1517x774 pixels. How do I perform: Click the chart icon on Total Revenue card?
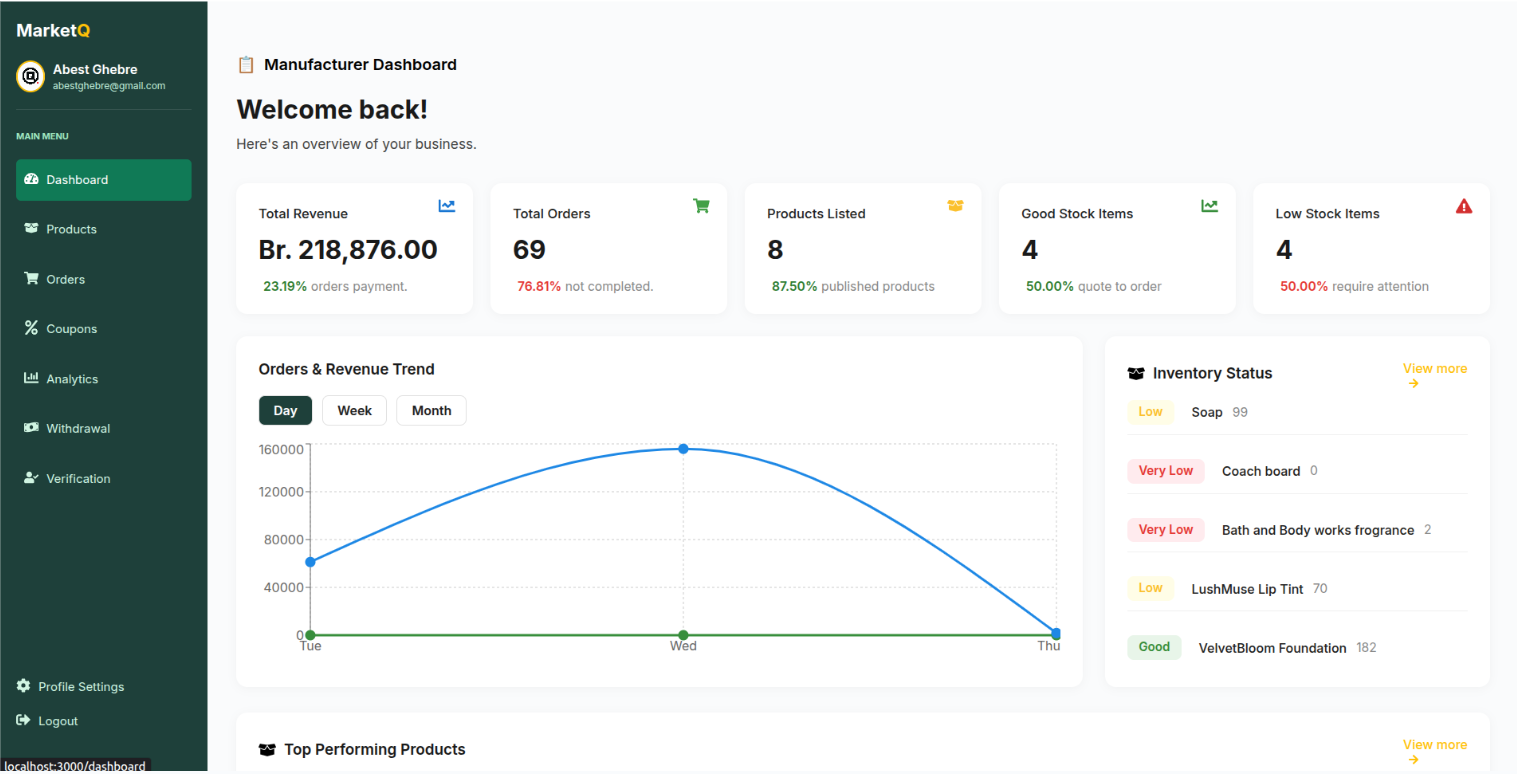tap(447, 206)
